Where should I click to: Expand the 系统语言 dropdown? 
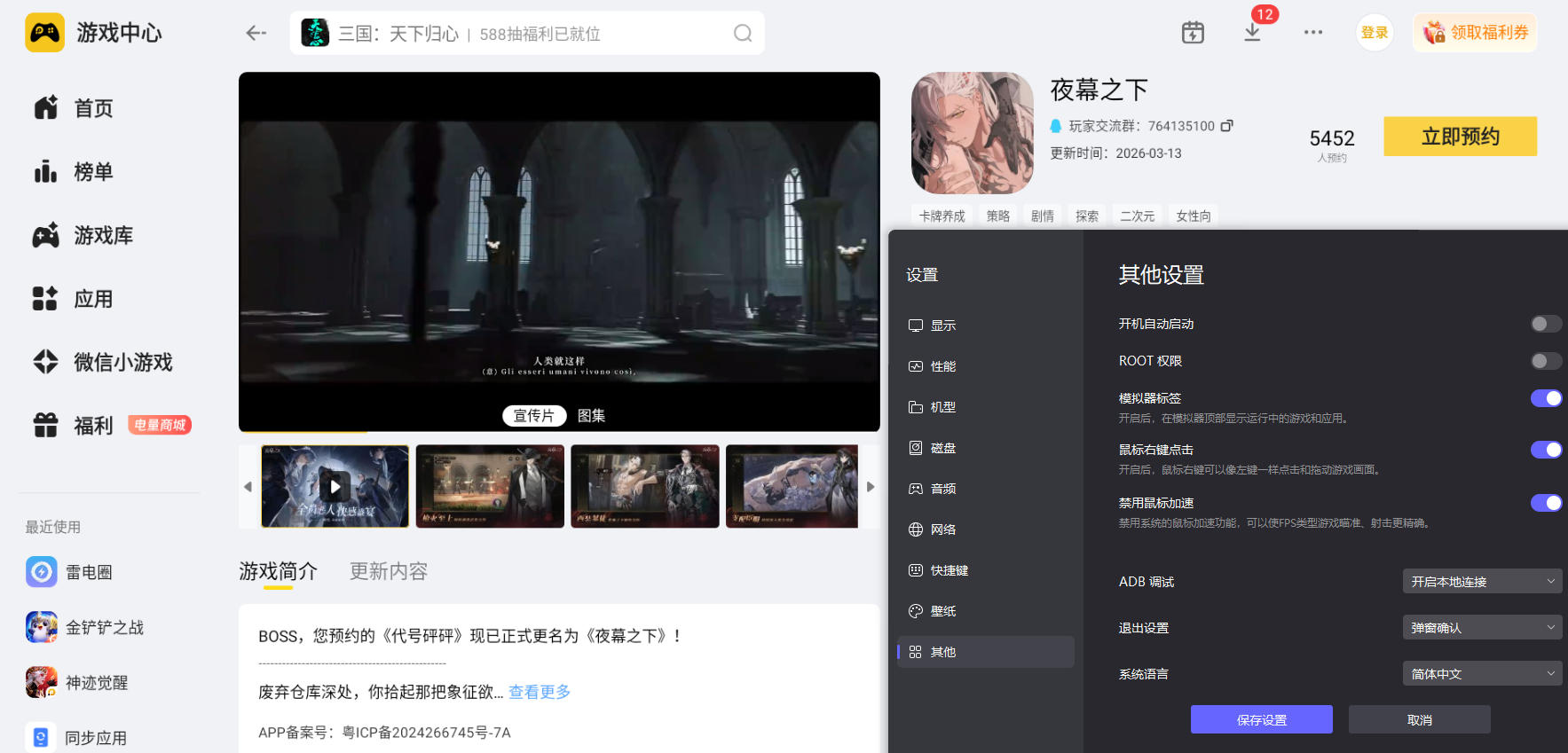1482,674
